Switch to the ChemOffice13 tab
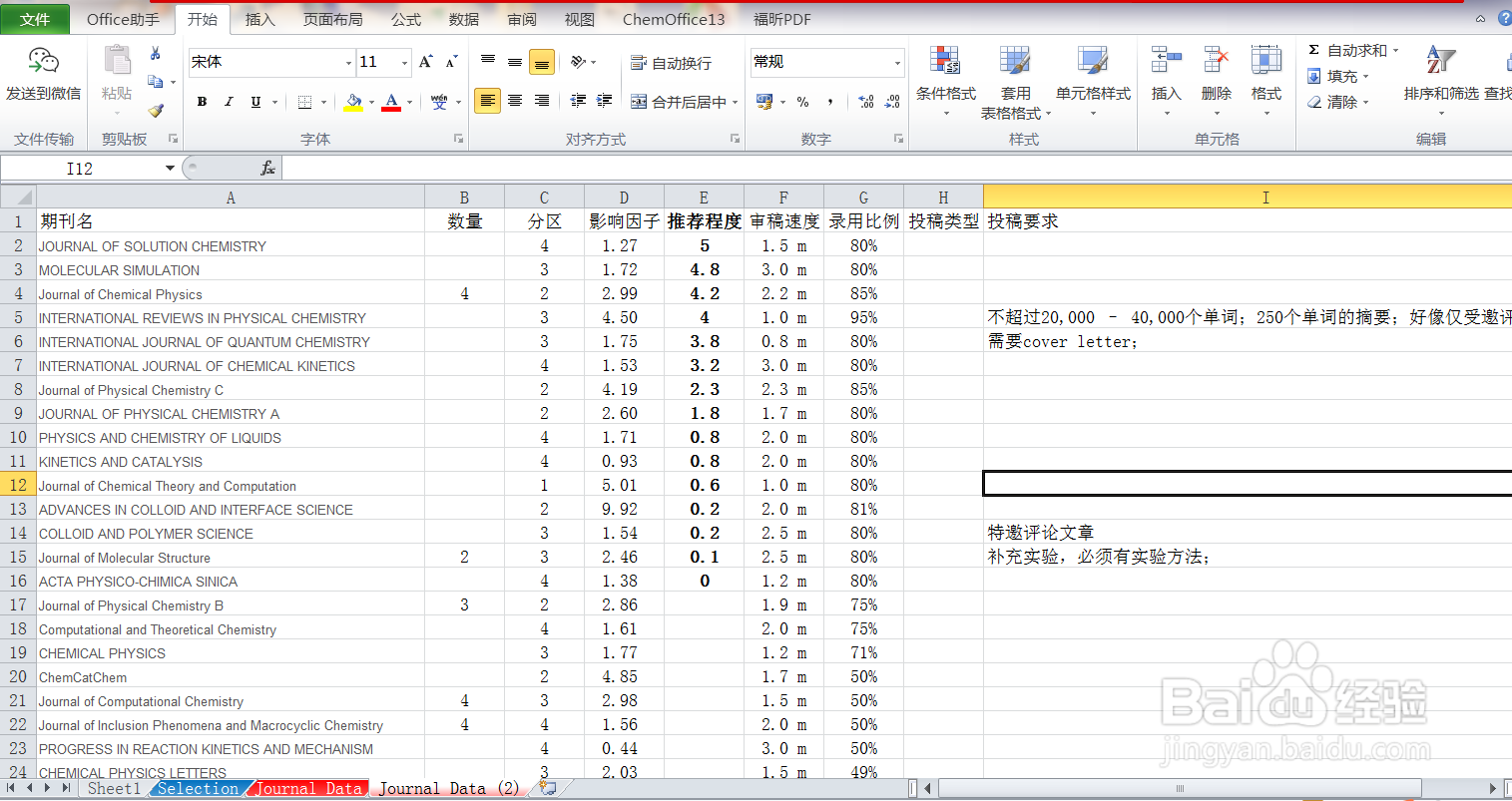 (674, 19)
